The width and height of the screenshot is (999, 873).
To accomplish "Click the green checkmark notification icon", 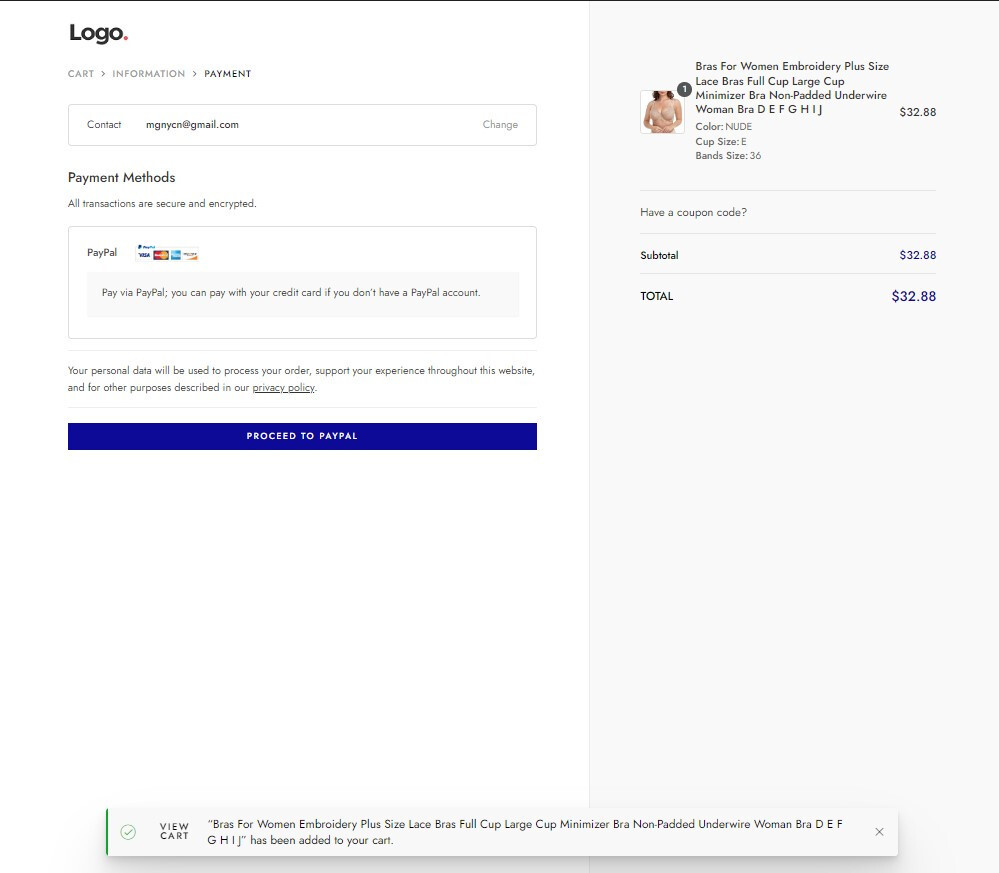I will (128, 832).
